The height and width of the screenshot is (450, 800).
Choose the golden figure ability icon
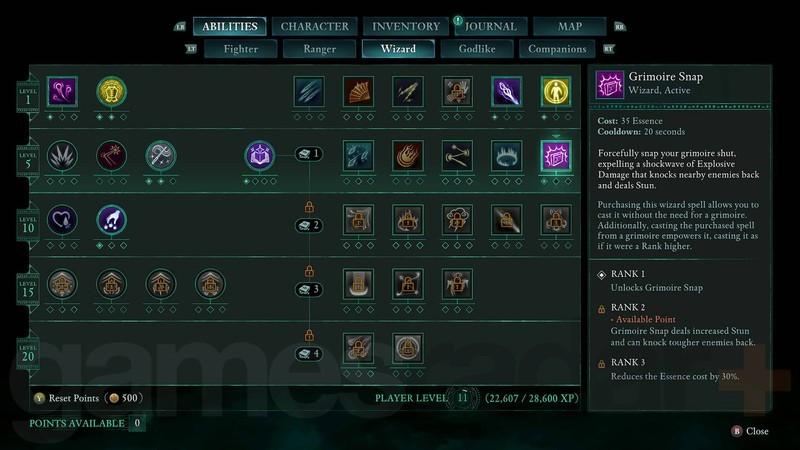(x=556, y=91)
